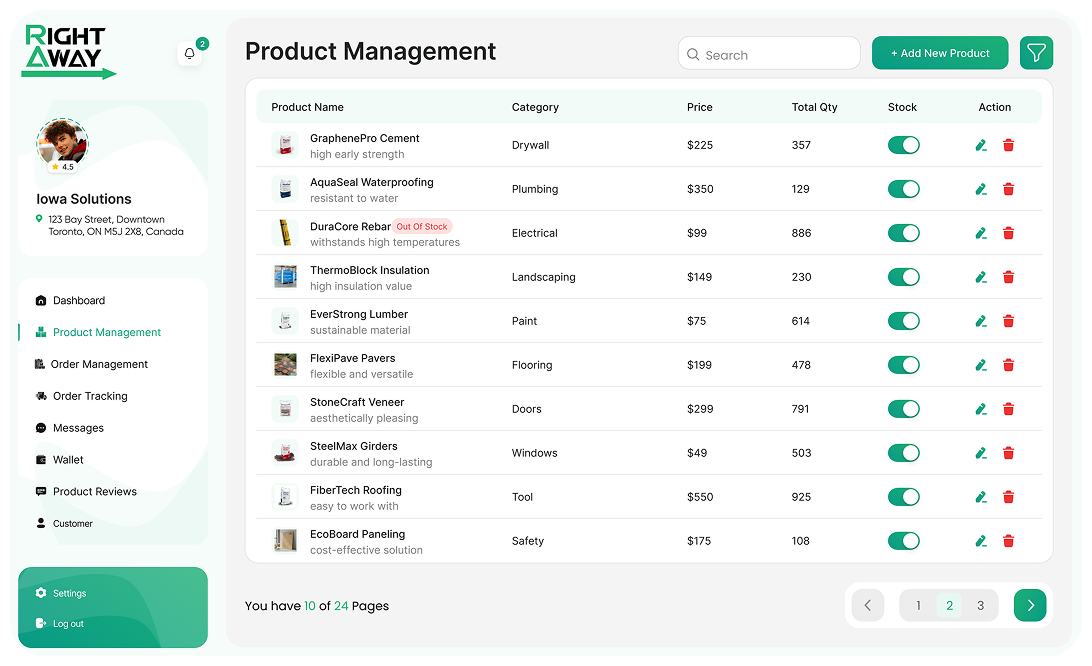Click the filter funnel icon
Screen dimensions: 1092x666
[1036, 53]
